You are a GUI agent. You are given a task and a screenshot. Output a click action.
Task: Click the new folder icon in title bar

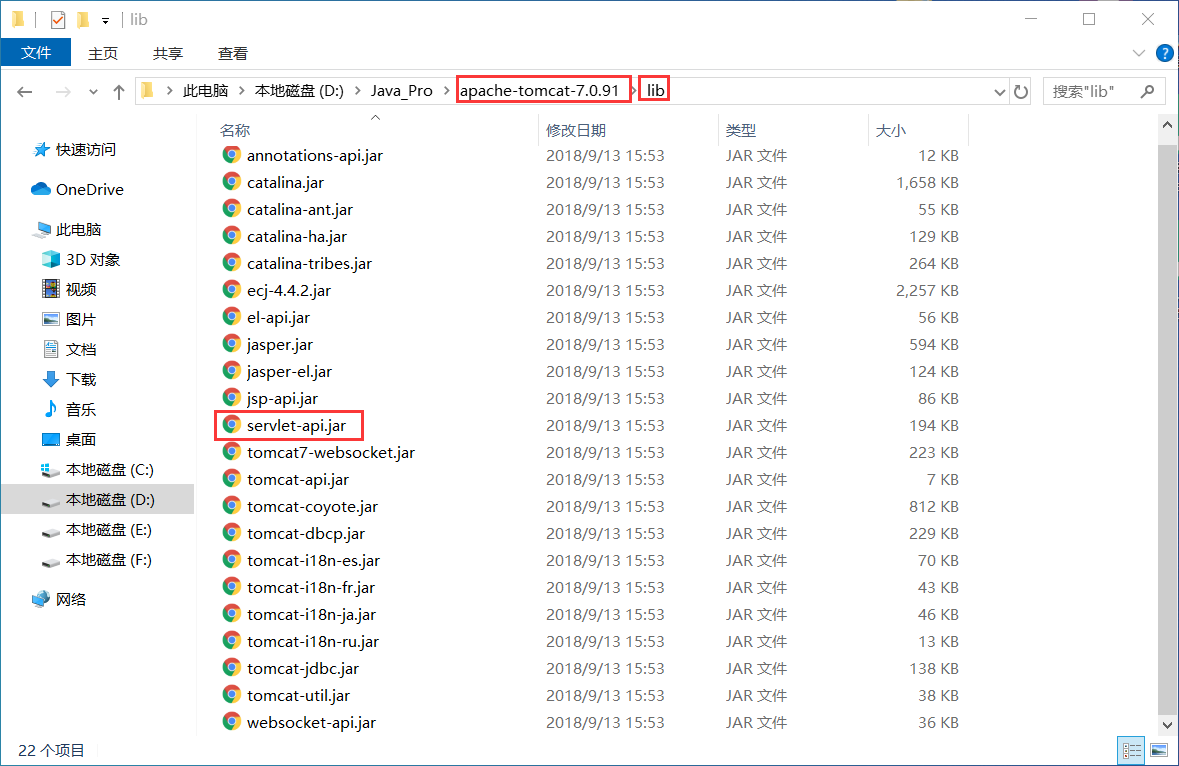(x=83, y=20)
